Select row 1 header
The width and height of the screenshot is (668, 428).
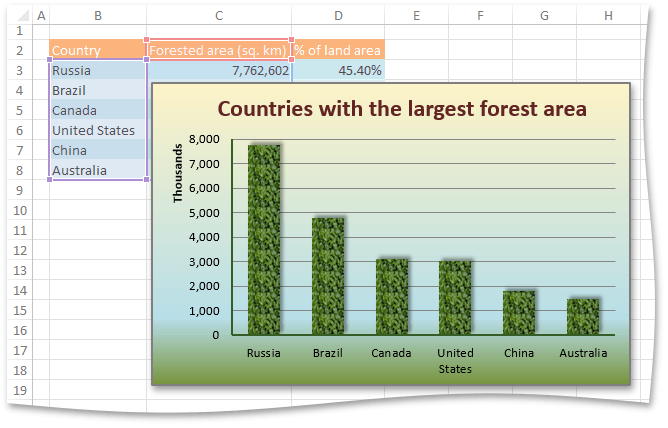20,31
